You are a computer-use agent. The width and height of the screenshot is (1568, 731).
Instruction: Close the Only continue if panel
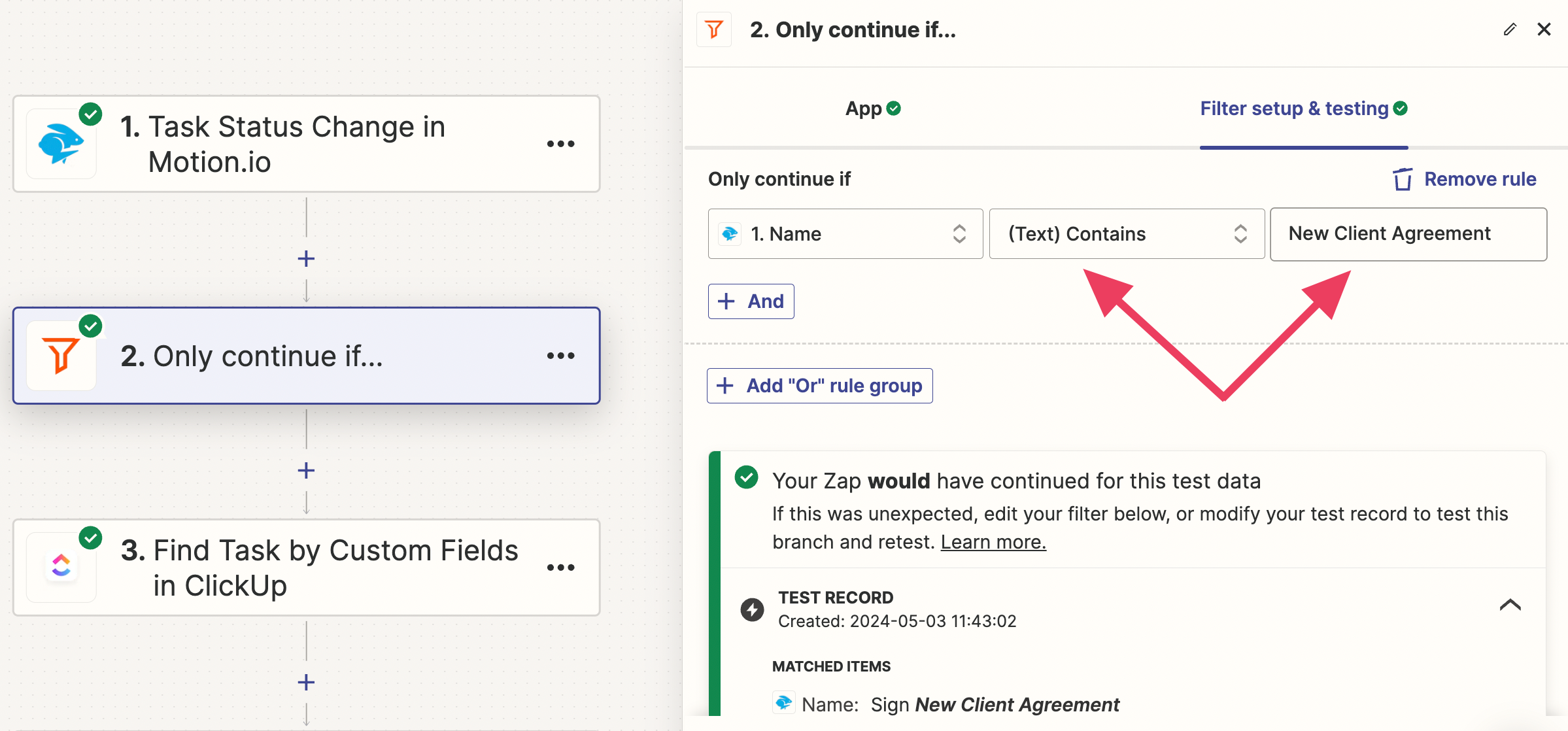click(x=1544, y=29)
